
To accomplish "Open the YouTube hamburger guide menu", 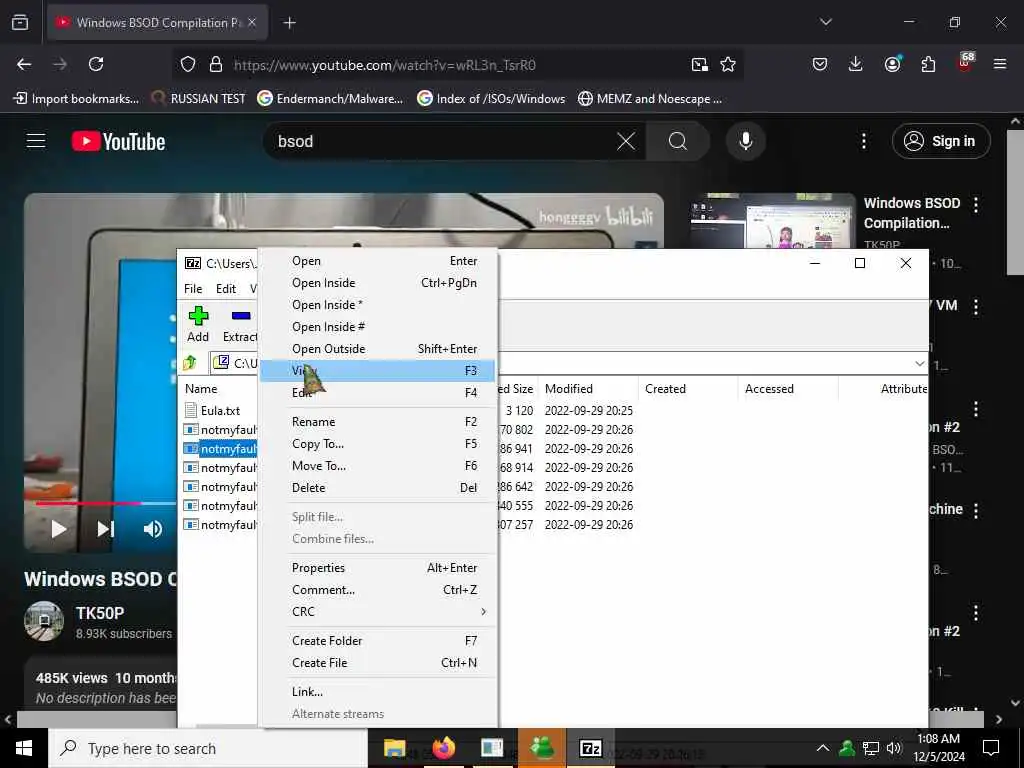I will click(x=36, y=141).
